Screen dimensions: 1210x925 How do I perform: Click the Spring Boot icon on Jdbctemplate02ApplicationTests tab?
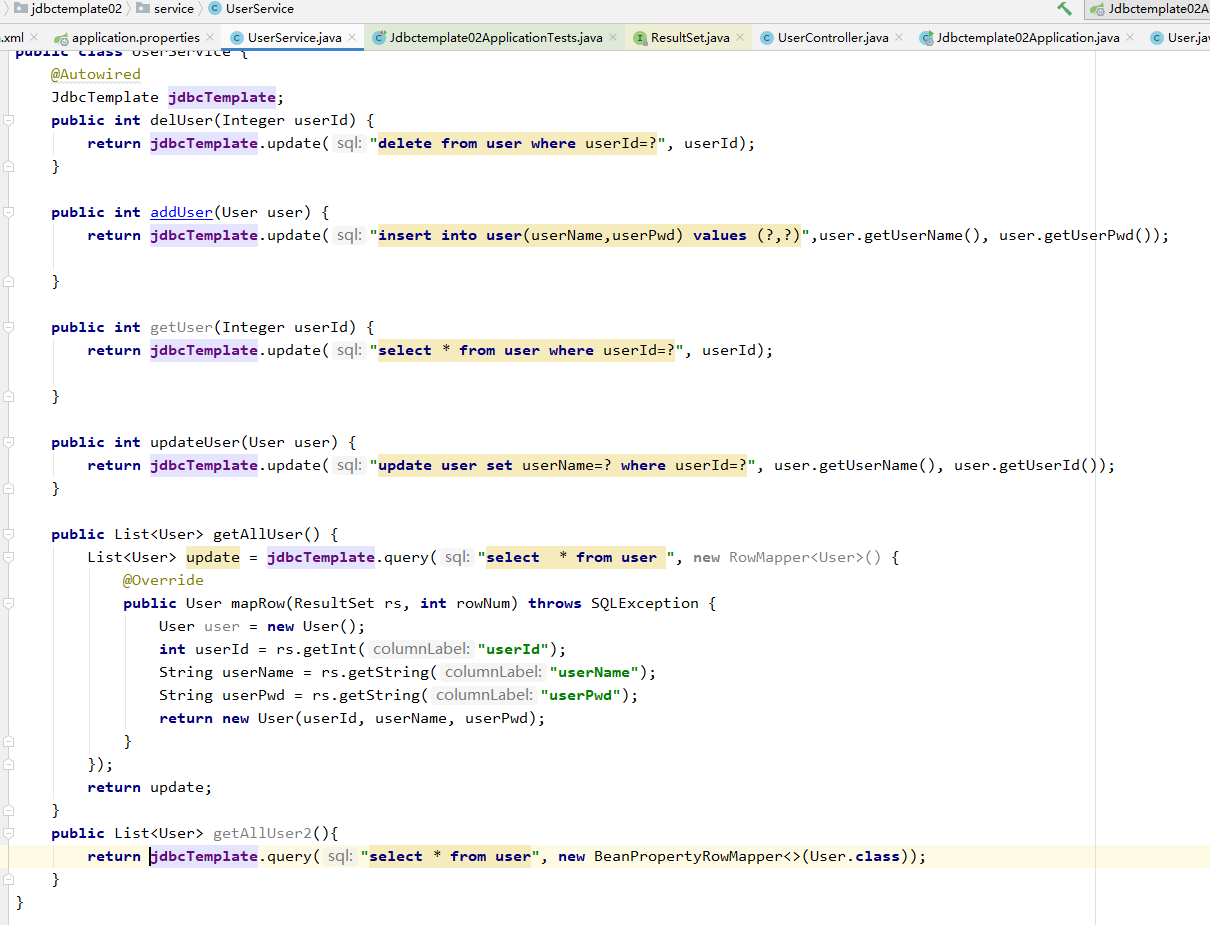coord(378,35)
